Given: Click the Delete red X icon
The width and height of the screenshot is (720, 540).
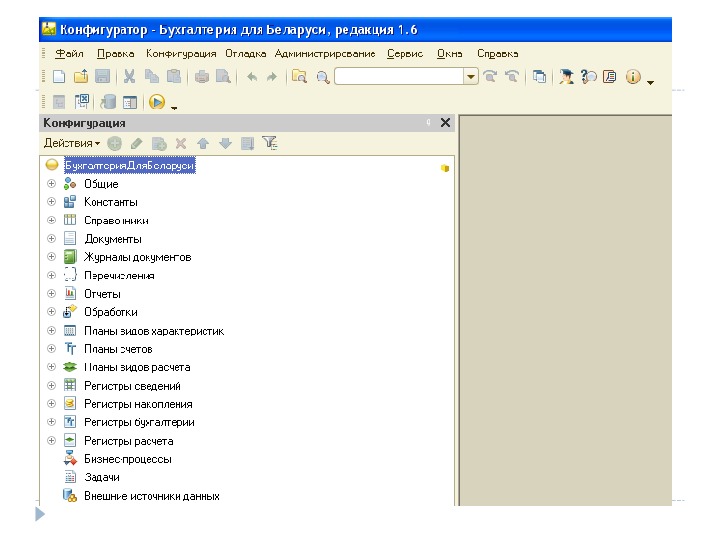Looking at the screenshot, I should pos(181,144).
